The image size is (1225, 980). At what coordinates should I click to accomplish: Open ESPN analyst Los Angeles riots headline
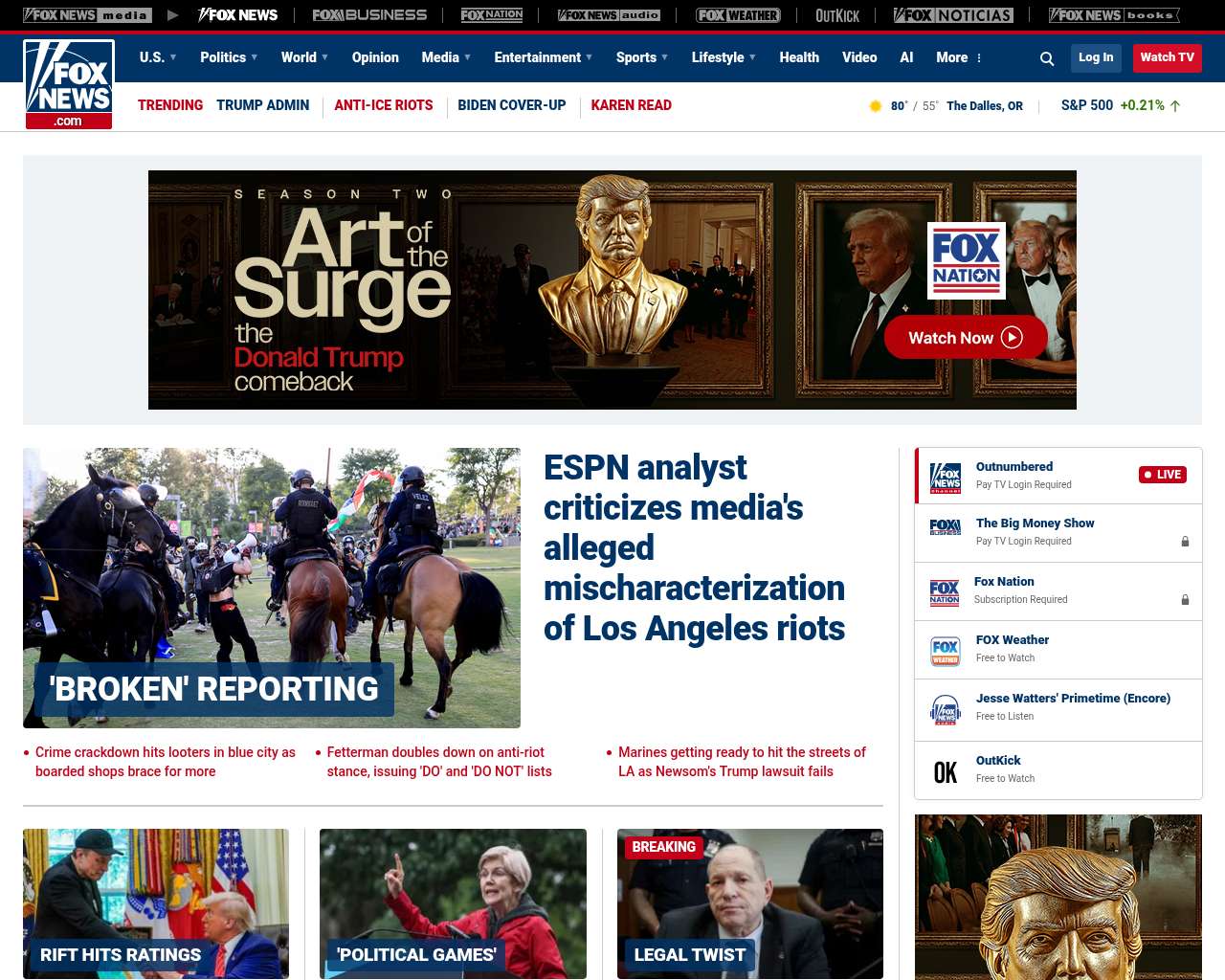pos(694,547)
